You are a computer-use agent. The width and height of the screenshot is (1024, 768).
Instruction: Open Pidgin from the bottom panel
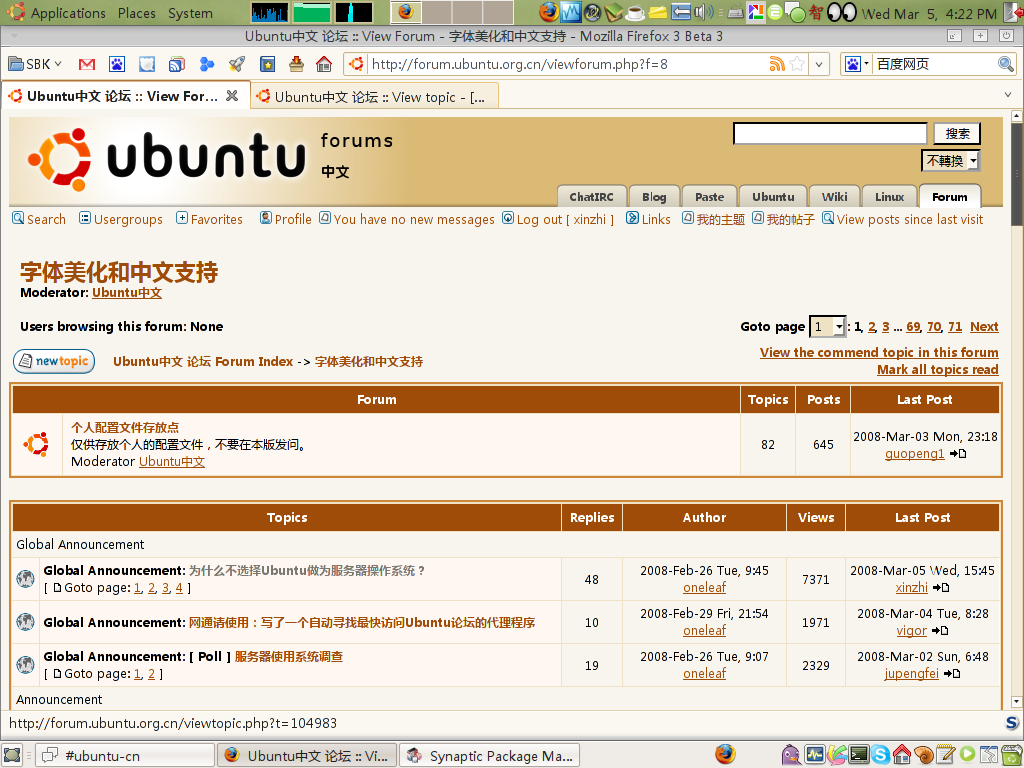(x=791, y=755)
